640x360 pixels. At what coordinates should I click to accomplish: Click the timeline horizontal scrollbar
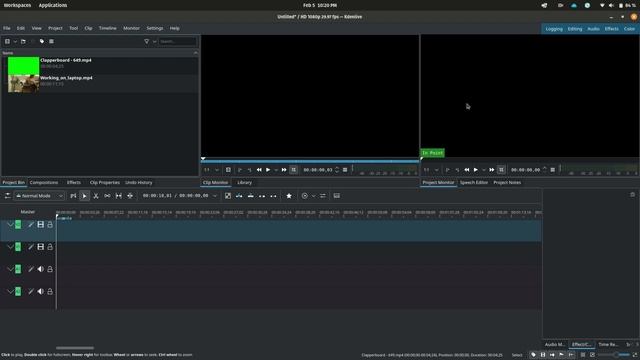coord(75,348)
